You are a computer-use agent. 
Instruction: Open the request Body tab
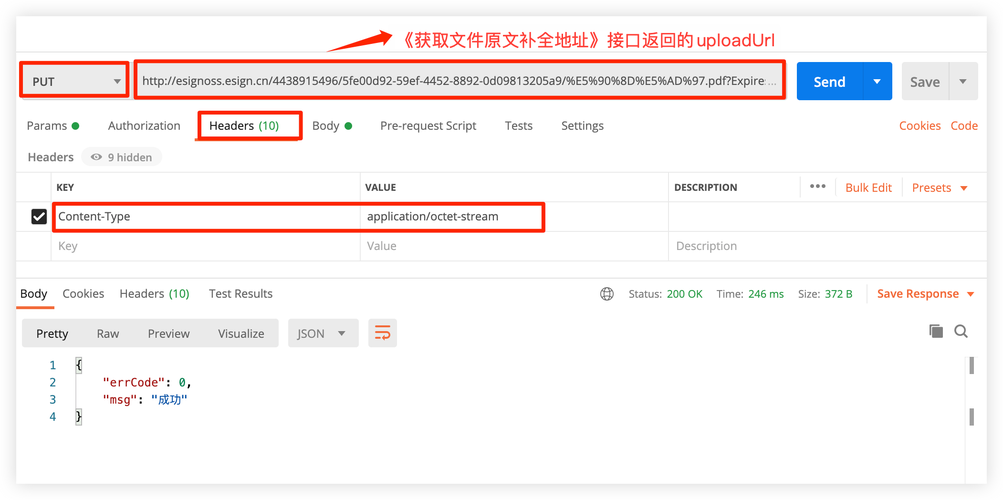pos(332,126)
